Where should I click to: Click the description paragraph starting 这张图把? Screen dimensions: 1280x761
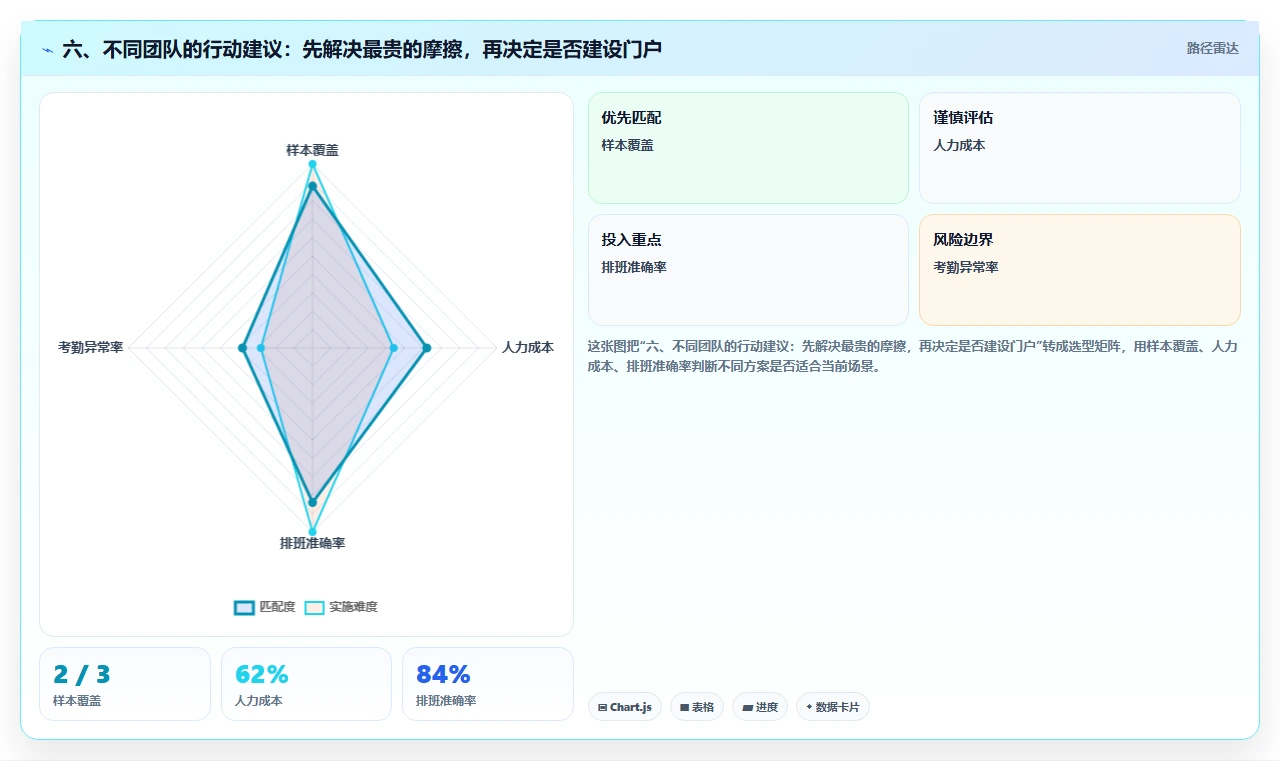913,356
